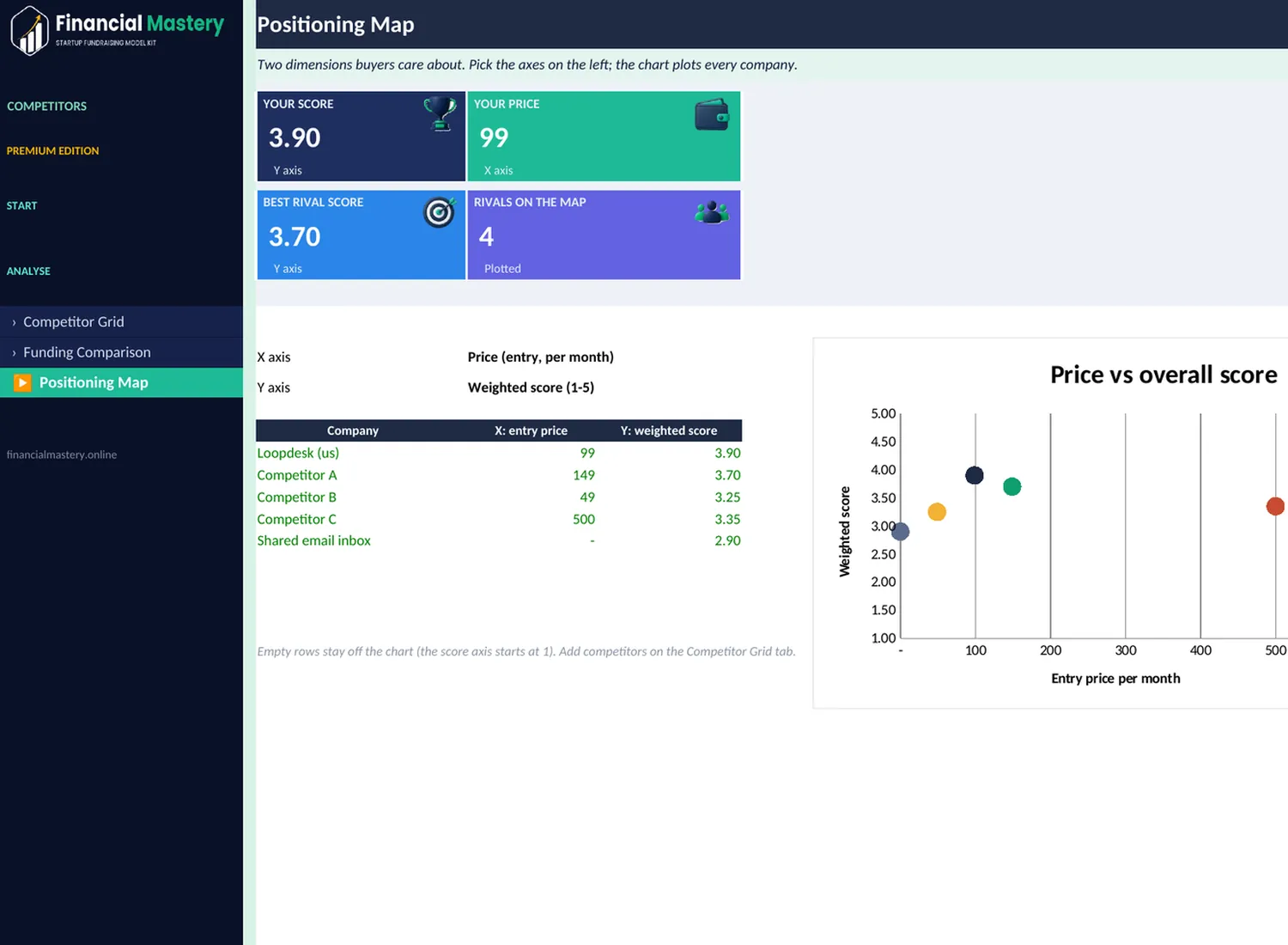Visit financialmastery.online link
Viewport: 1288px width, 945px height.
click(61, 454)
